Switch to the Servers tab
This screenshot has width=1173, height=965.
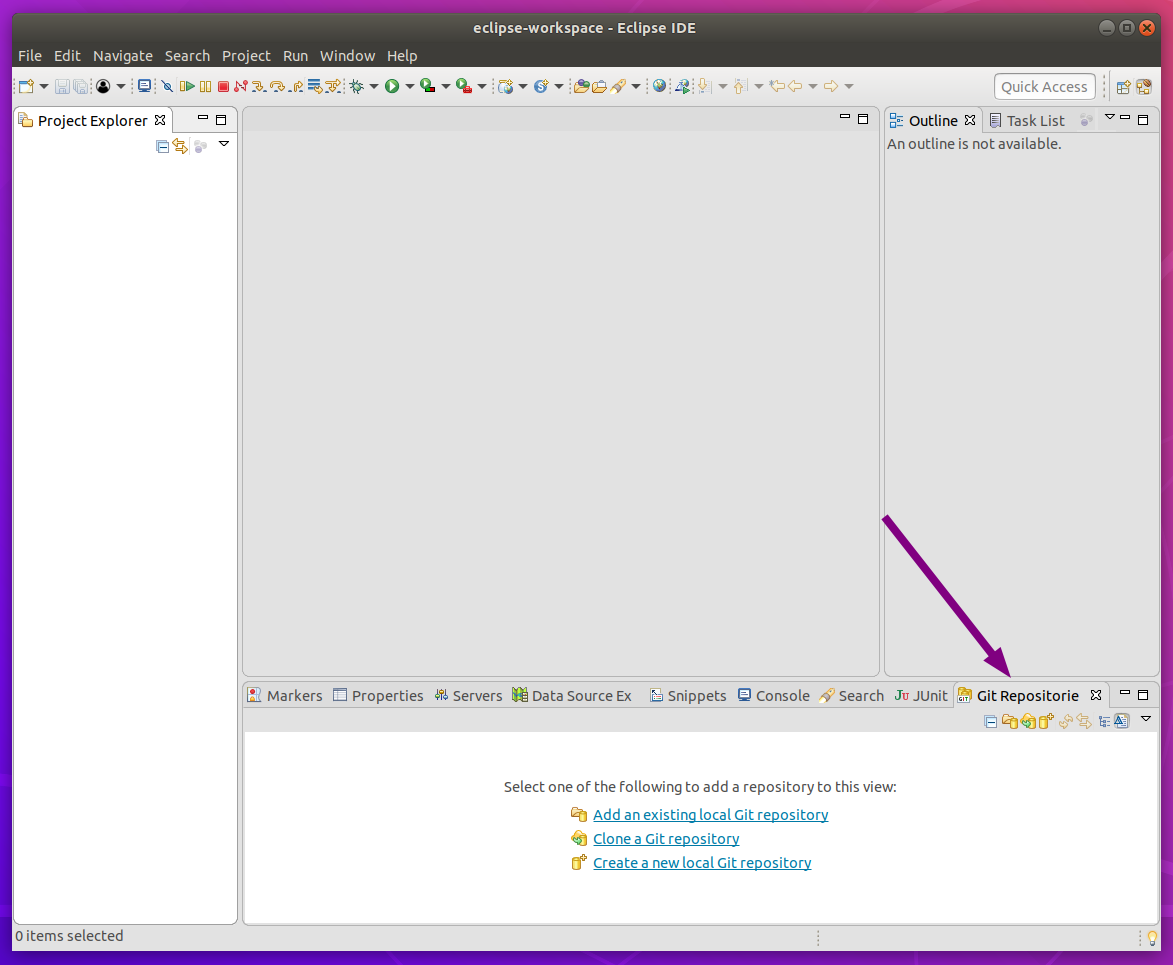click(468, 696)
